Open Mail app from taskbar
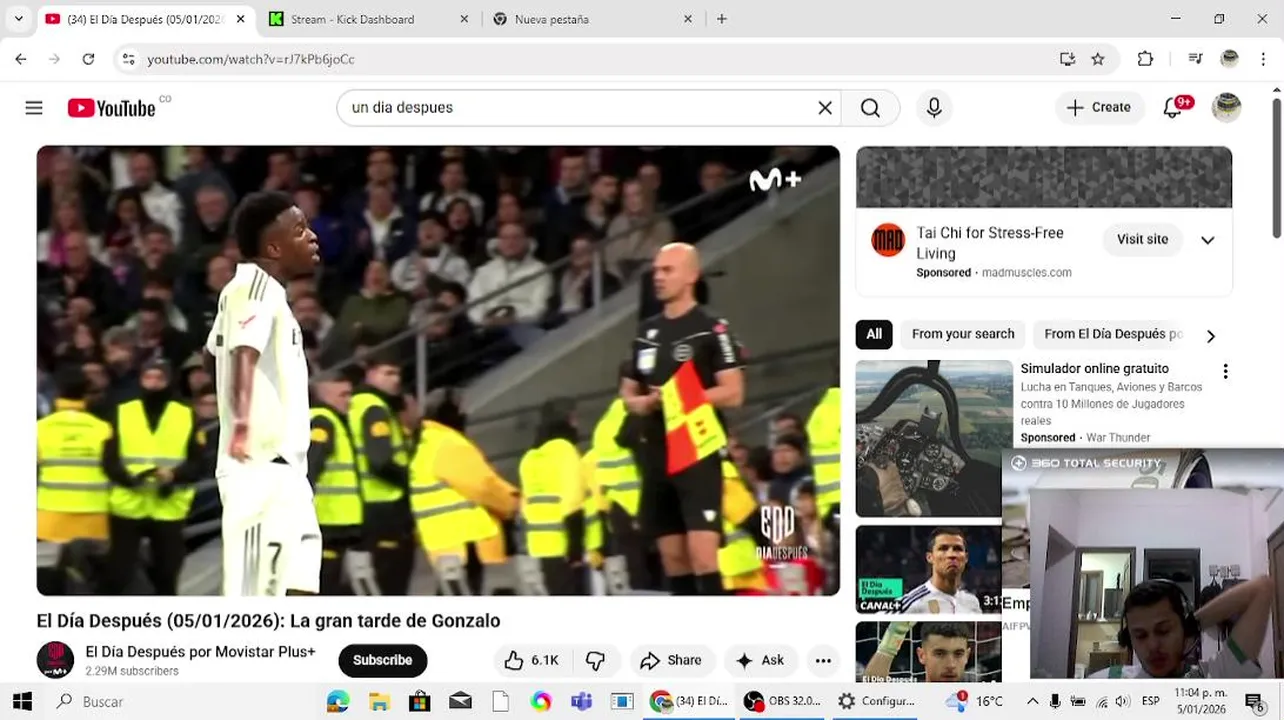Screen dimensions: 1284x720 click(460, 701)
